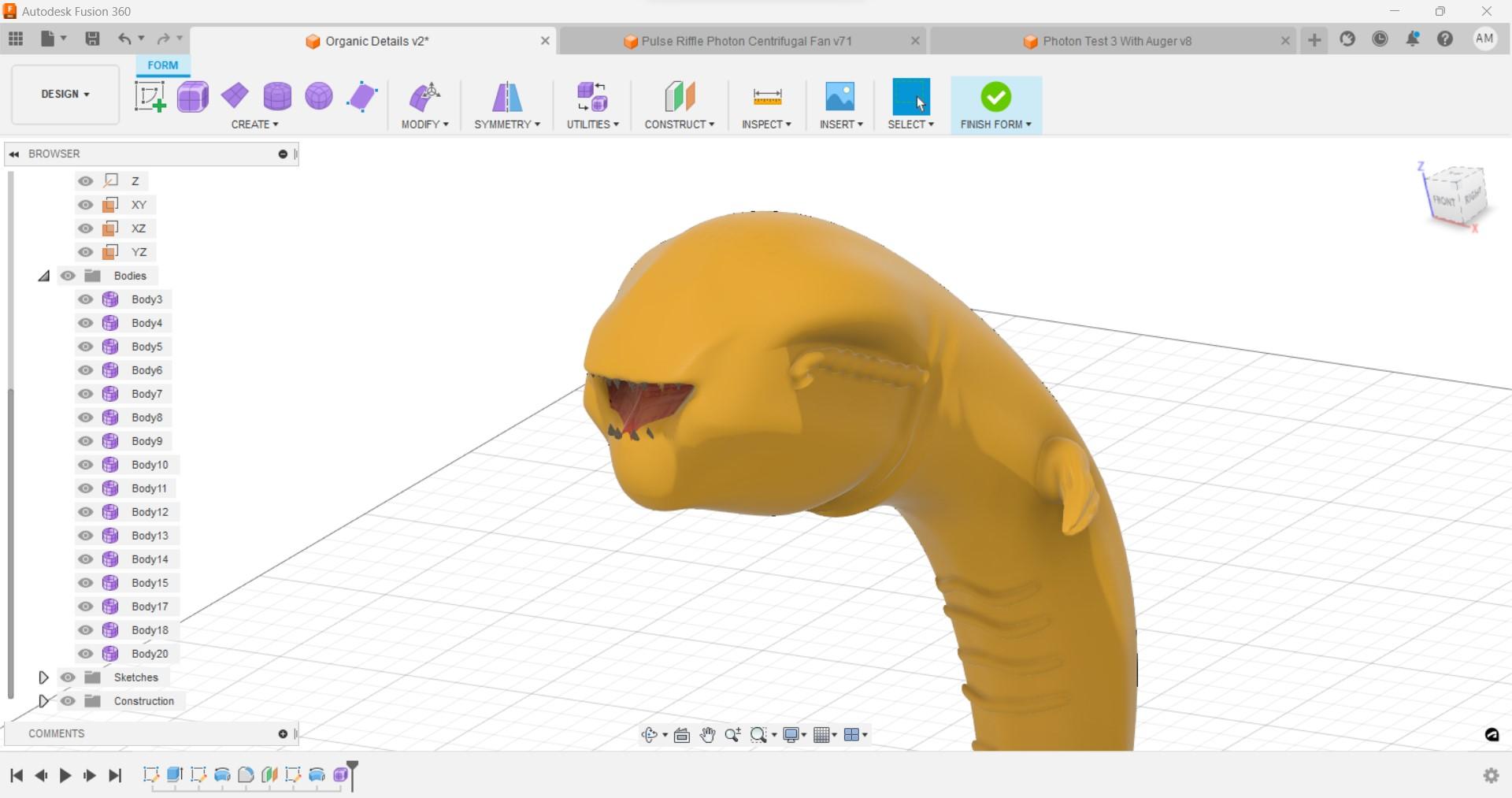This screenshot has width=1512, height=798.
Task: Play the design timeline
Action: point(65,776)
